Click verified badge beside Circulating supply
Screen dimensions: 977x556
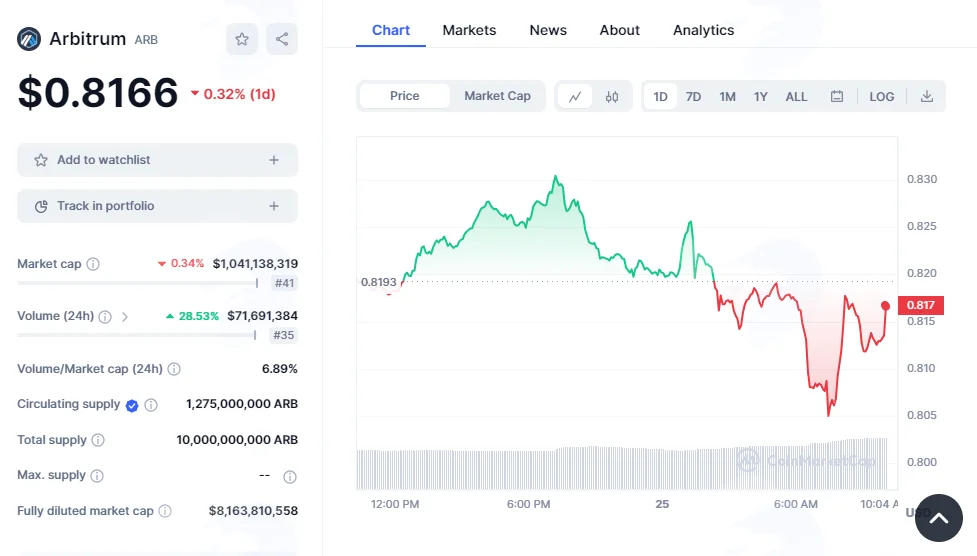[131, 406]
